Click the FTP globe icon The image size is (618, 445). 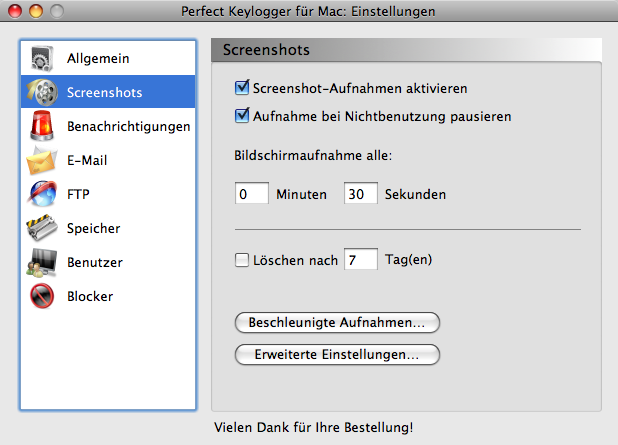42,194
